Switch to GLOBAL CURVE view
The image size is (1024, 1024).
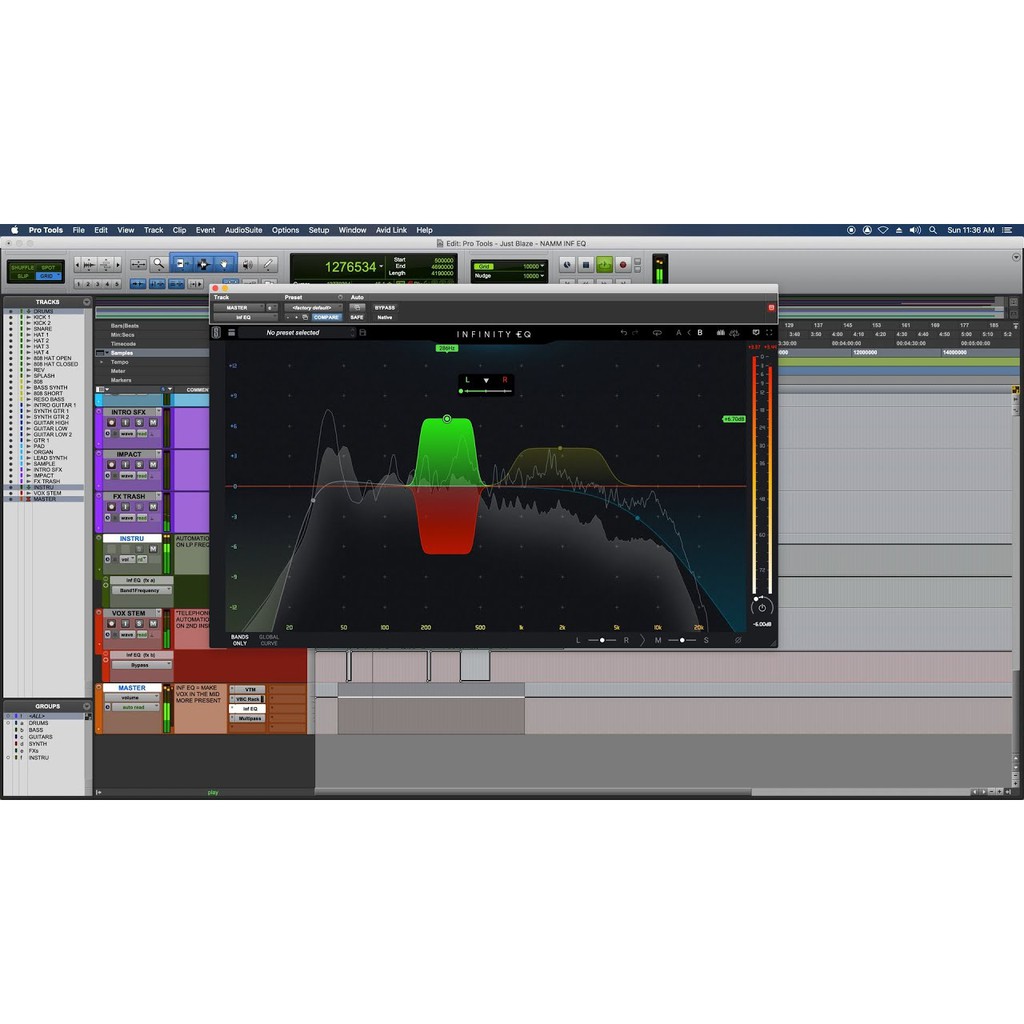coord(269,640)
